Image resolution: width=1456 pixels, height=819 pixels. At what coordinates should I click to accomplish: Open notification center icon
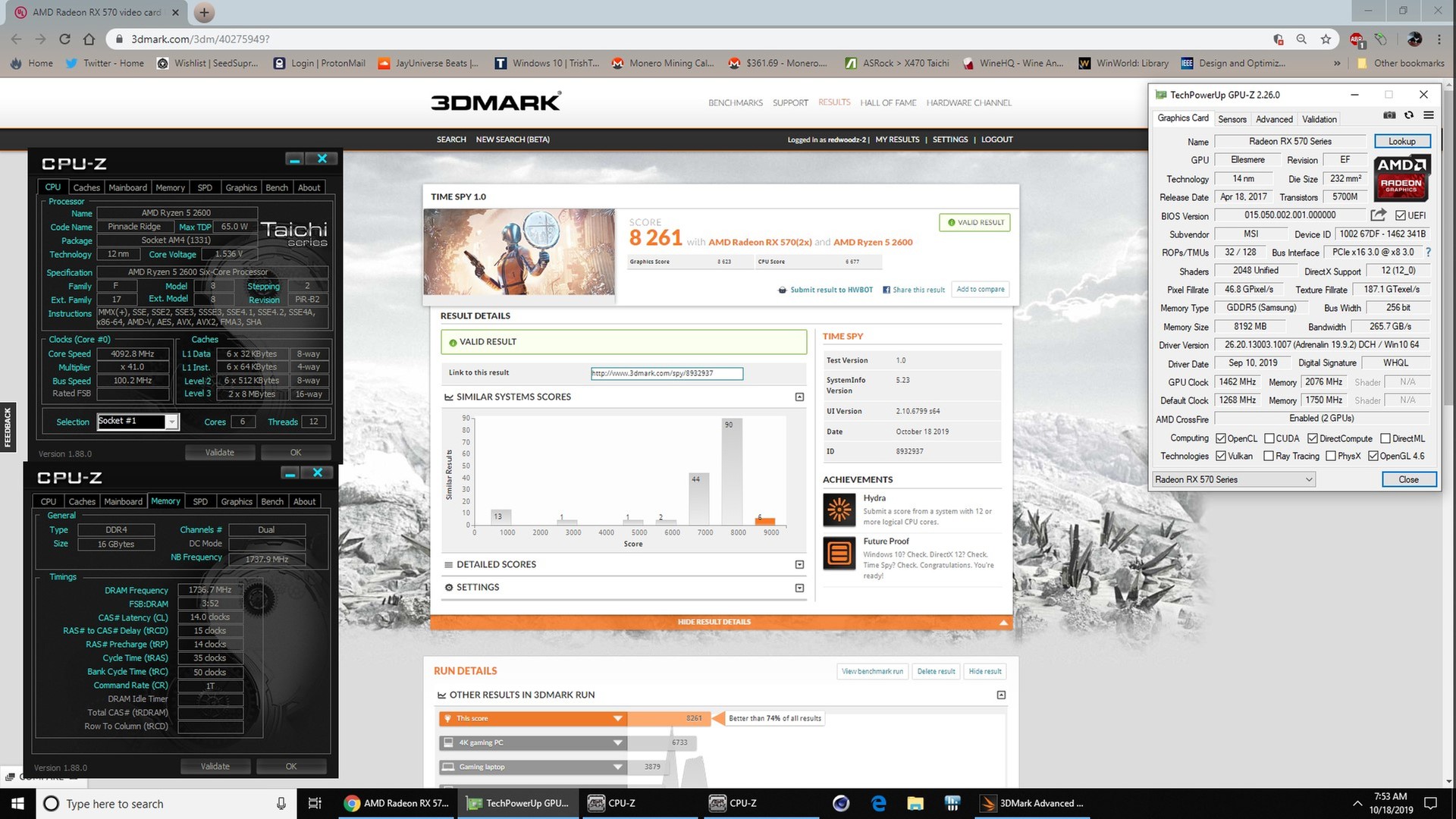pos(1430,803)
